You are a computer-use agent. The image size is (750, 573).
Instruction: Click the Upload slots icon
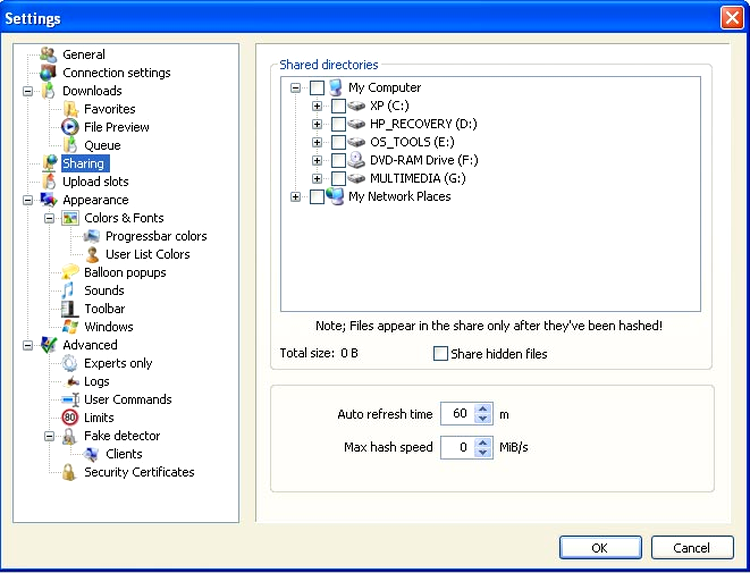tap(49, 182)
